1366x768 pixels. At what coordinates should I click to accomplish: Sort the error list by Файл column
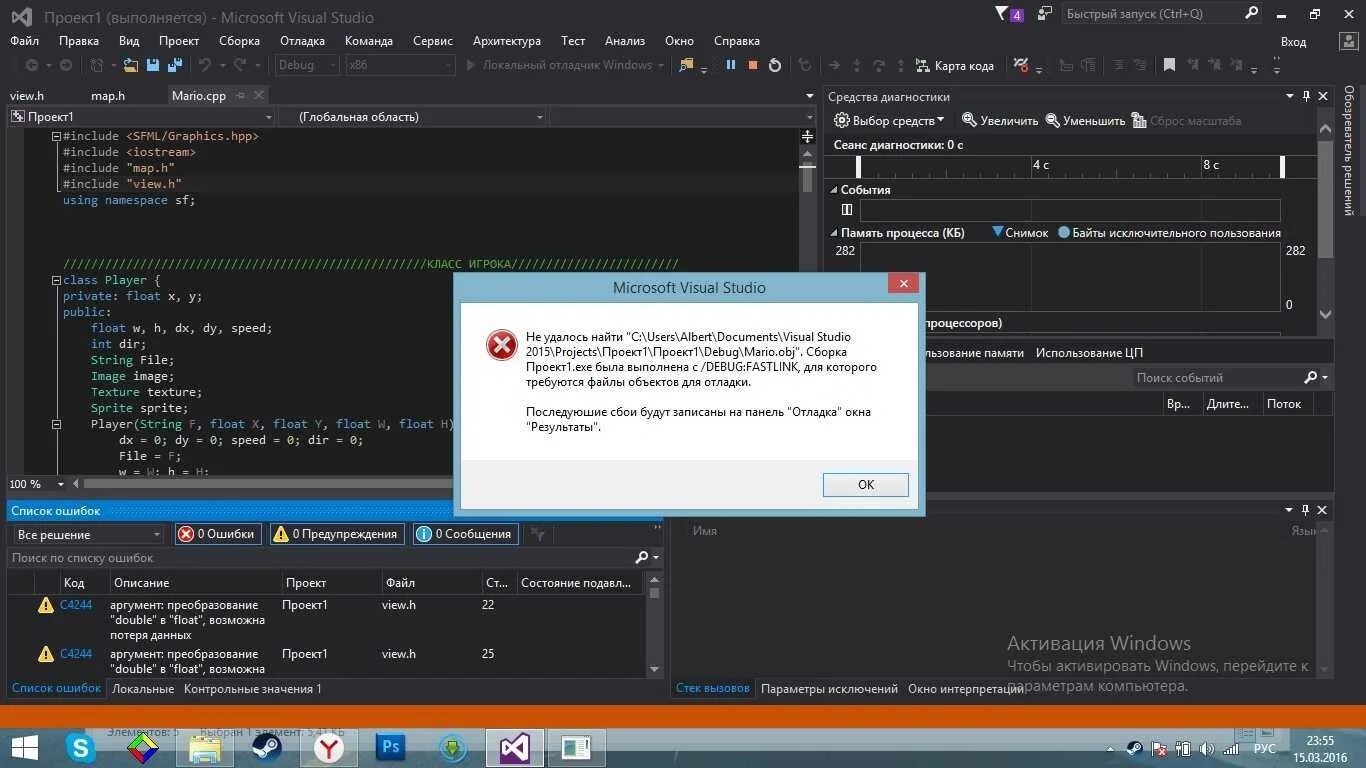430,582
